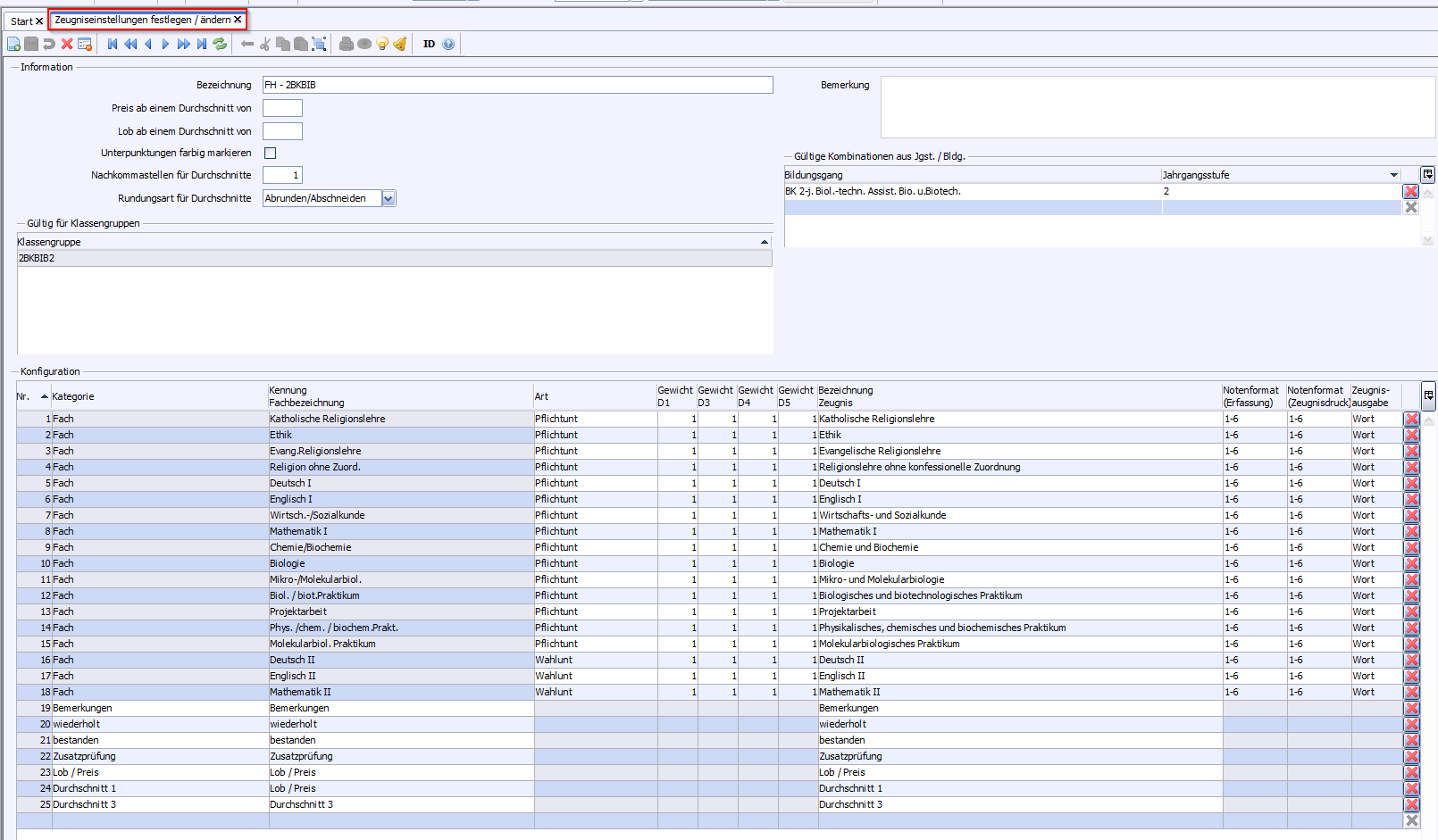1438x840 pixels.
Task: Click the red X delete icon in toolbar
Action: (x=67, y=44)
